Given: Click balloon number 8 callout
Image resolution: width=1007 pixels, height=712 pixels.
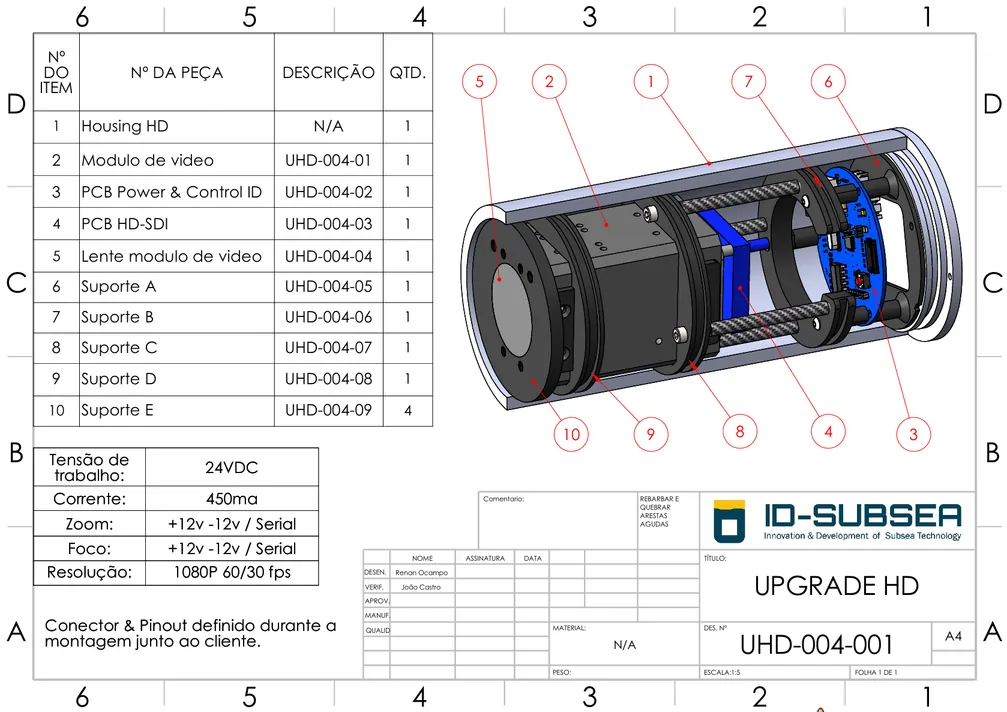Looking at the screenshot, I should [x=739, y=431].
